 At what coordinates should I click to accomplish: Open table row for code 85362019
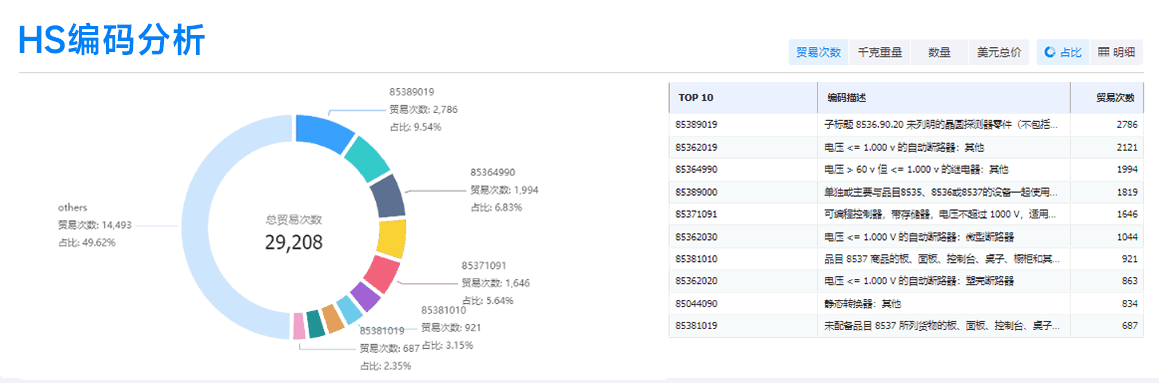coord(906,147)
